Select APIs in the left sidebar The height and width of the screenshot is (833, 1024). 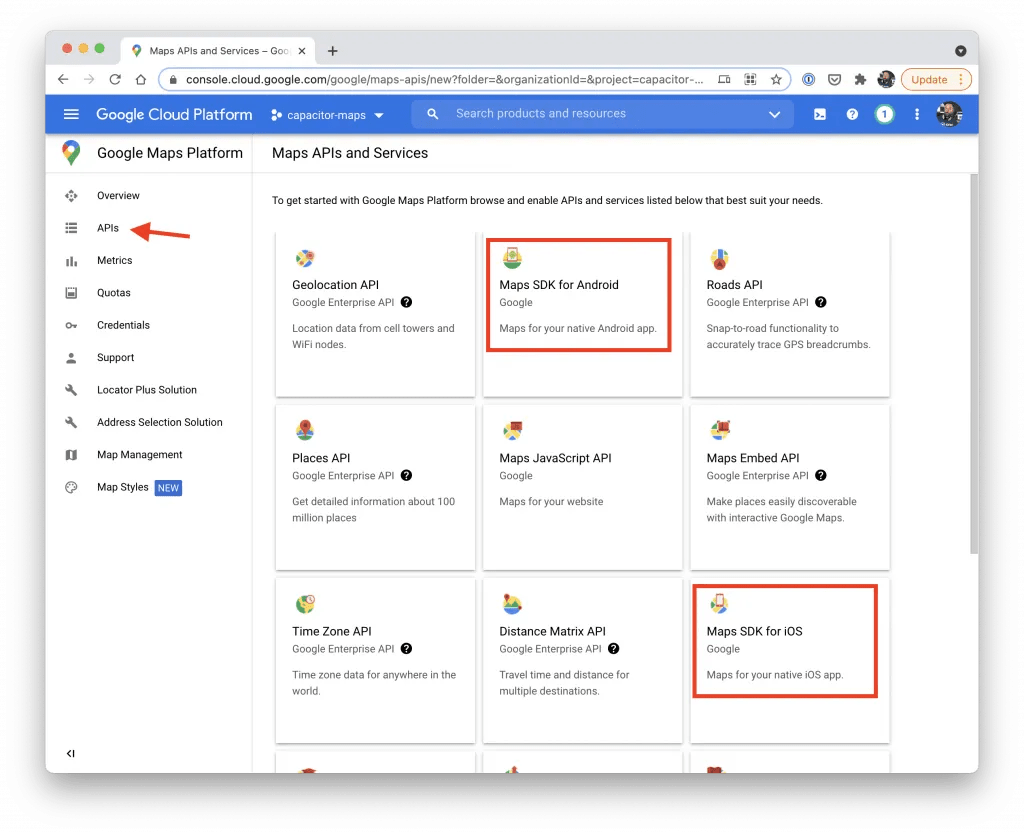click(108, 228)
